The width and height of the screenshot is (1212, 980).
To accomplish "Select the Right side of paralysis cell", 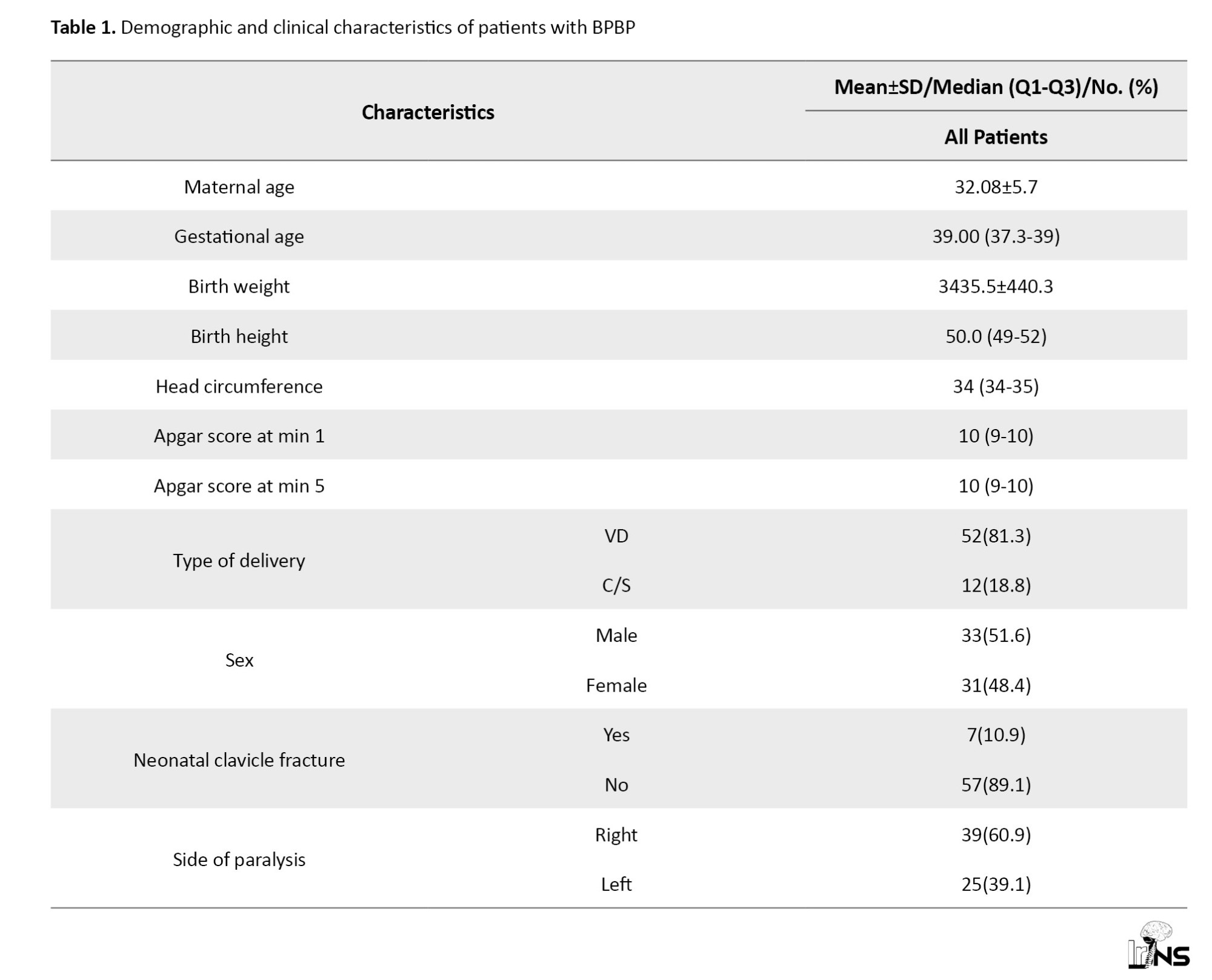I will pos(616,835).
